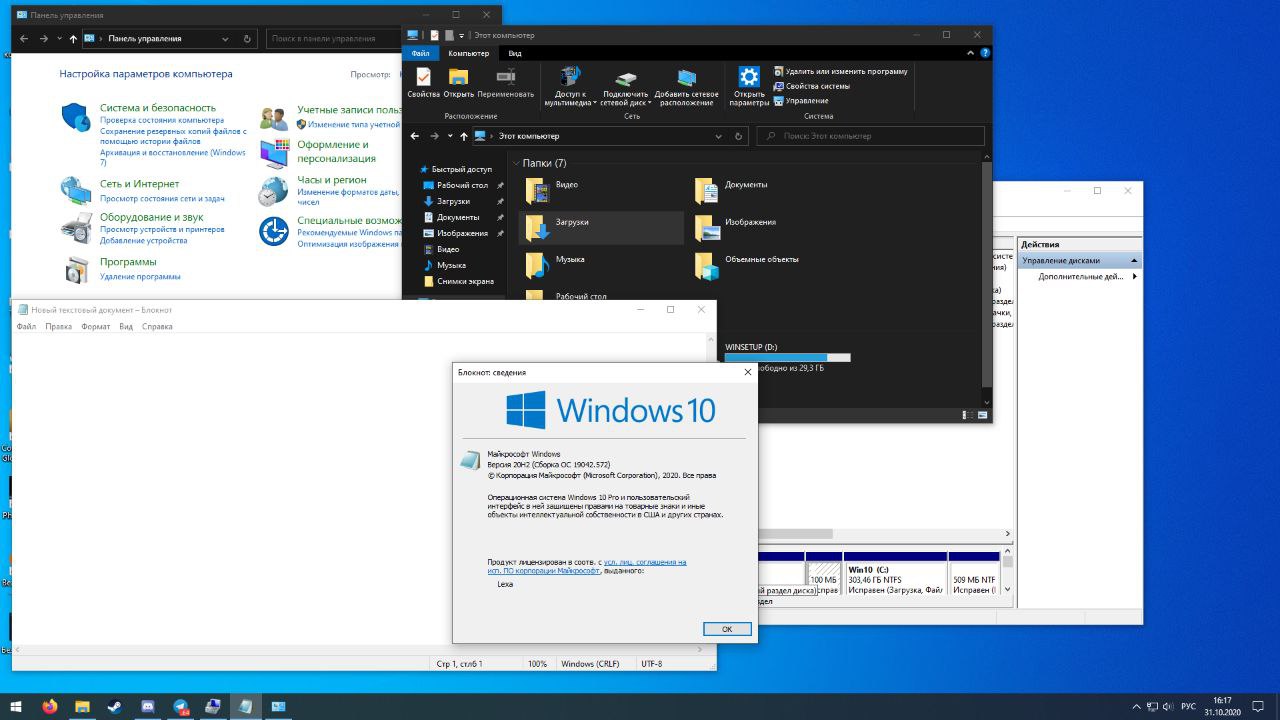Select the Компьютер ribbon tab
The width and height of the screenshot is (1280, 720).
pyautogui.click(x=469, y=53)
